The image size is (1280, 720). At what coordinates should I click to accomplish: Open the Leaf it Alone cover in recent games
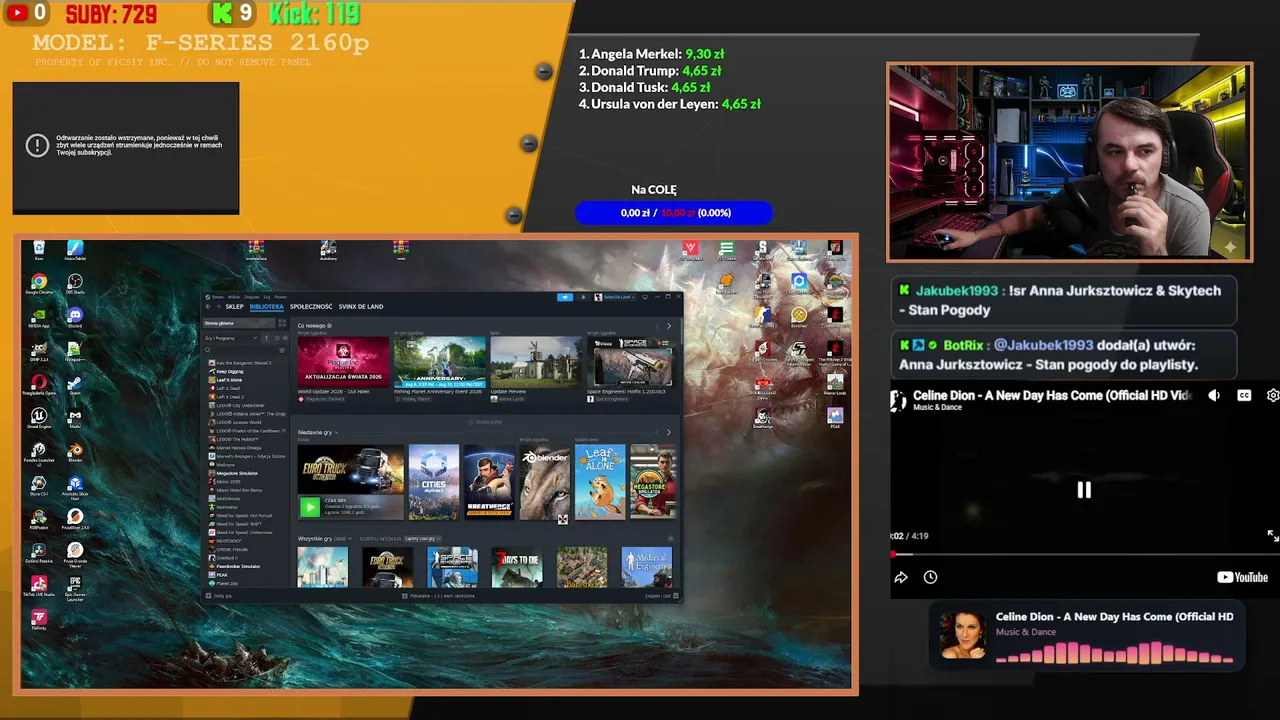pos(600,482)
